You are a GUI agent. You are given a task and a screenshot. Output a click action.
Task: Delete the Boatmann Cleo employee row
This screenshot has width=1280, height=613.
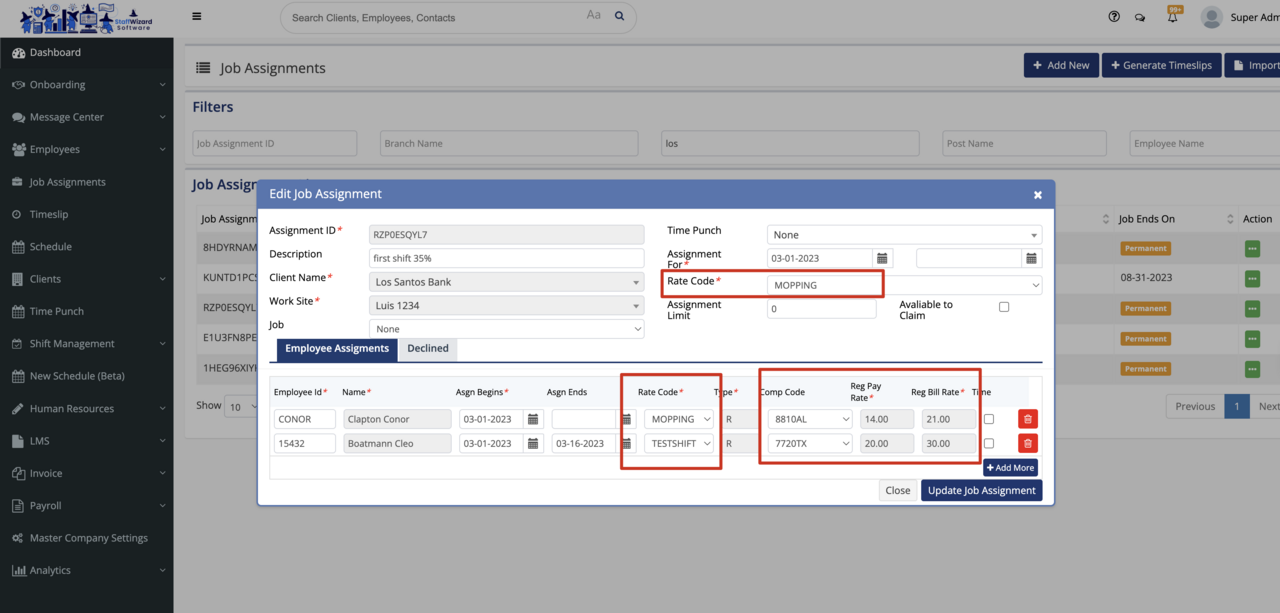1027,443
